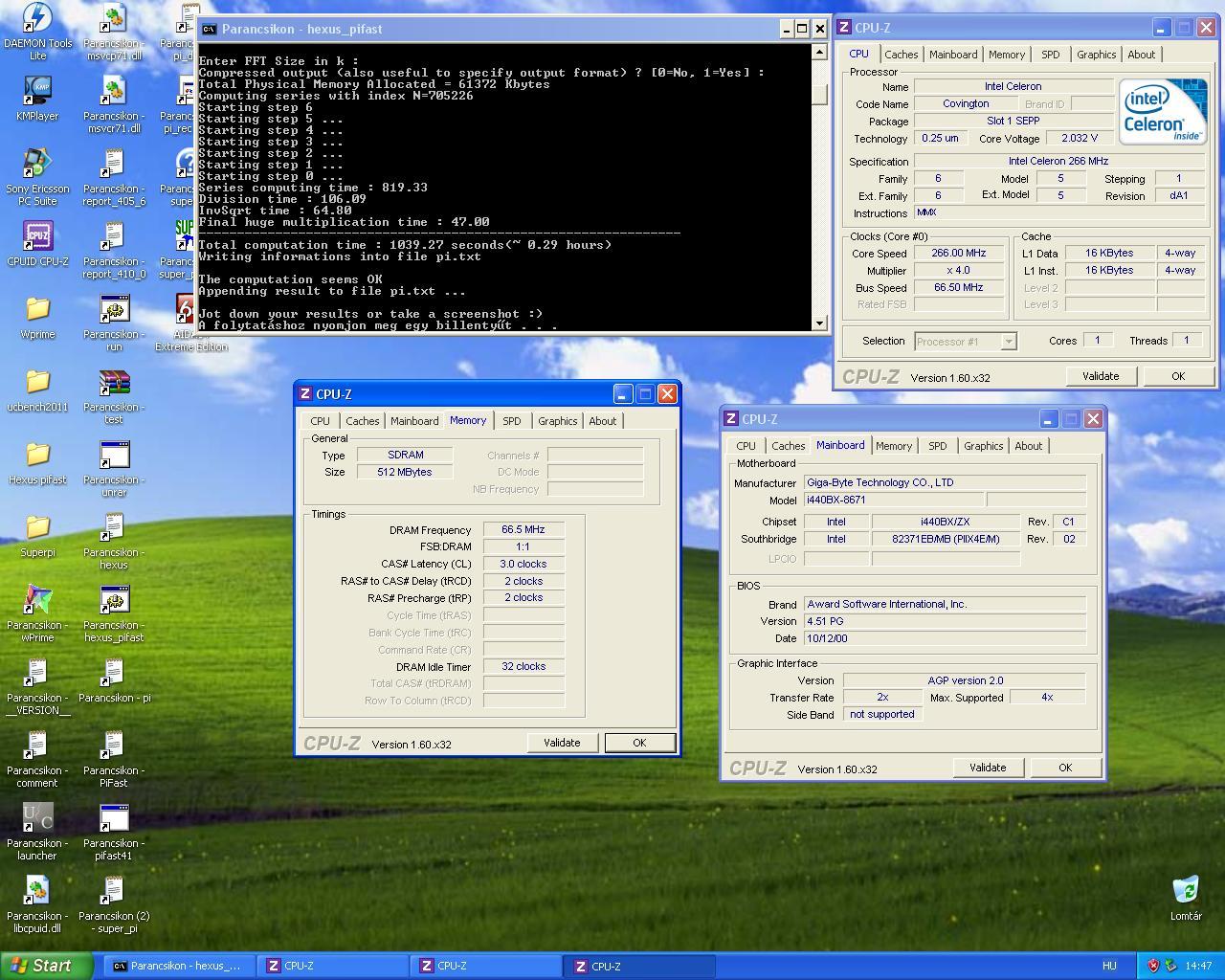
Task: Open Caches tab in Mainboard window
Action: [x=788, y=446]
